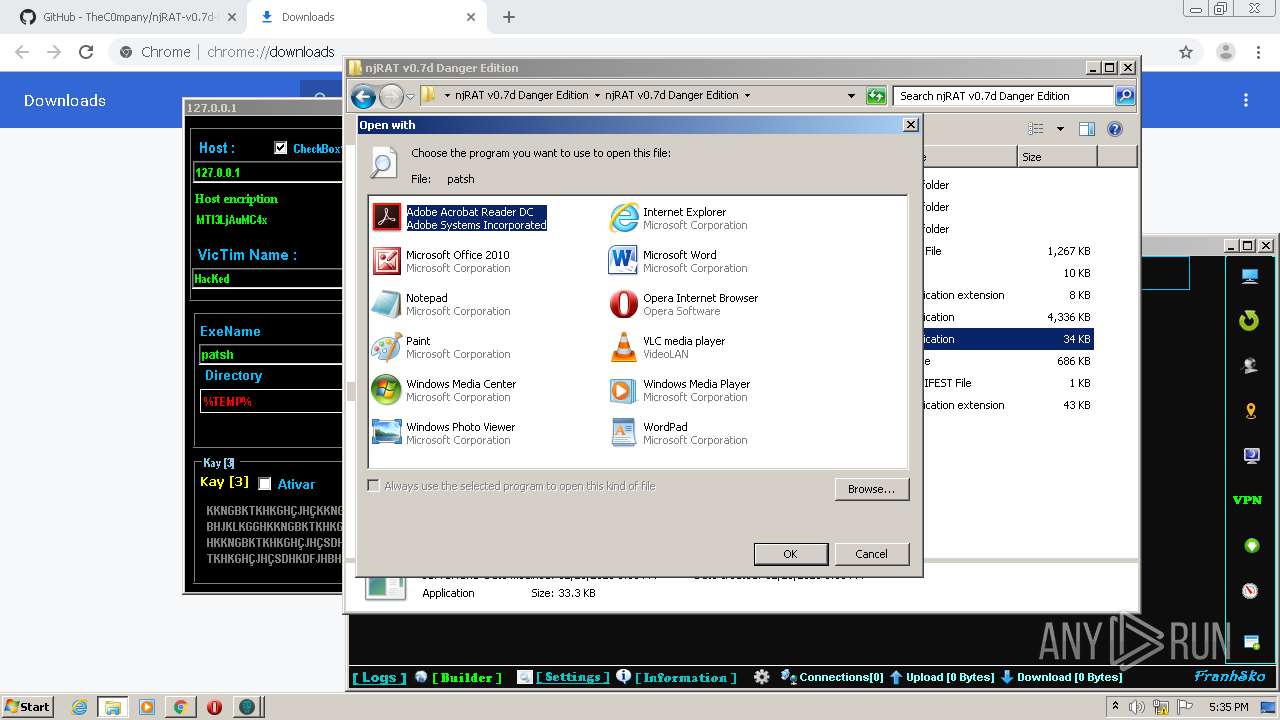Screen dimensions: 1280x720
Task: Click the blue info icon beside Information
Action: 623,676
